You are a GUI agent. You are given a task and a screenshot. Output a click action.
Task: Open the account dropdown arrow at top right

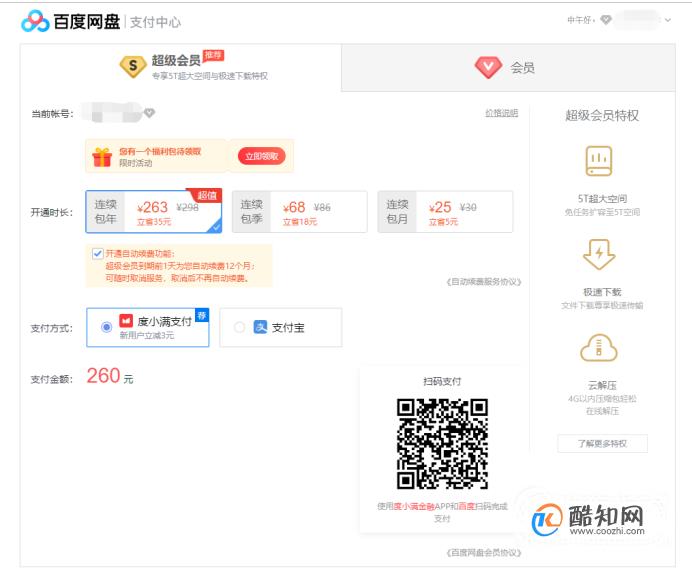click(668, 20)
